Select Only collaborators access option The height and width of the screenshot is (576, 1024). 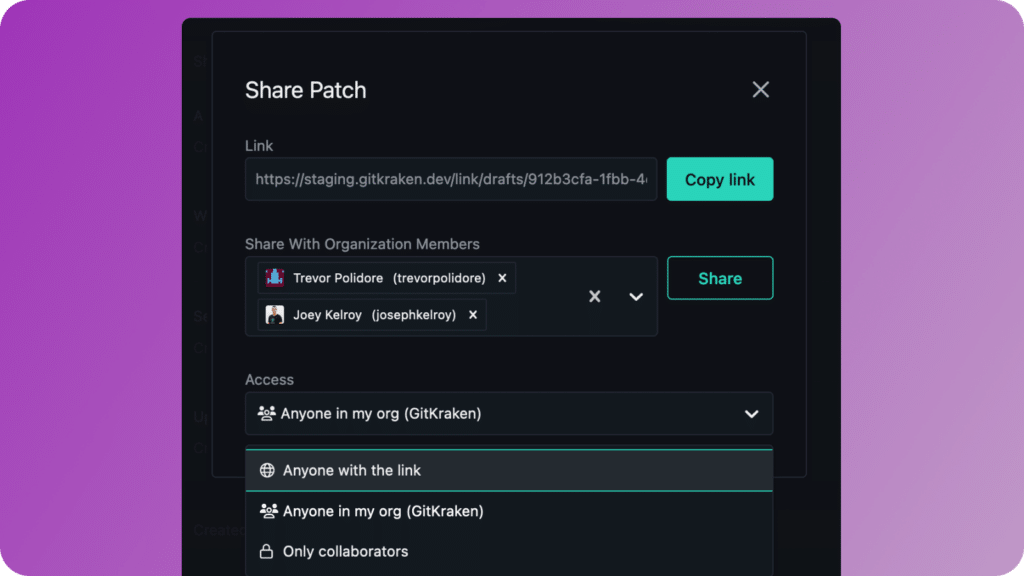[509, 551]
